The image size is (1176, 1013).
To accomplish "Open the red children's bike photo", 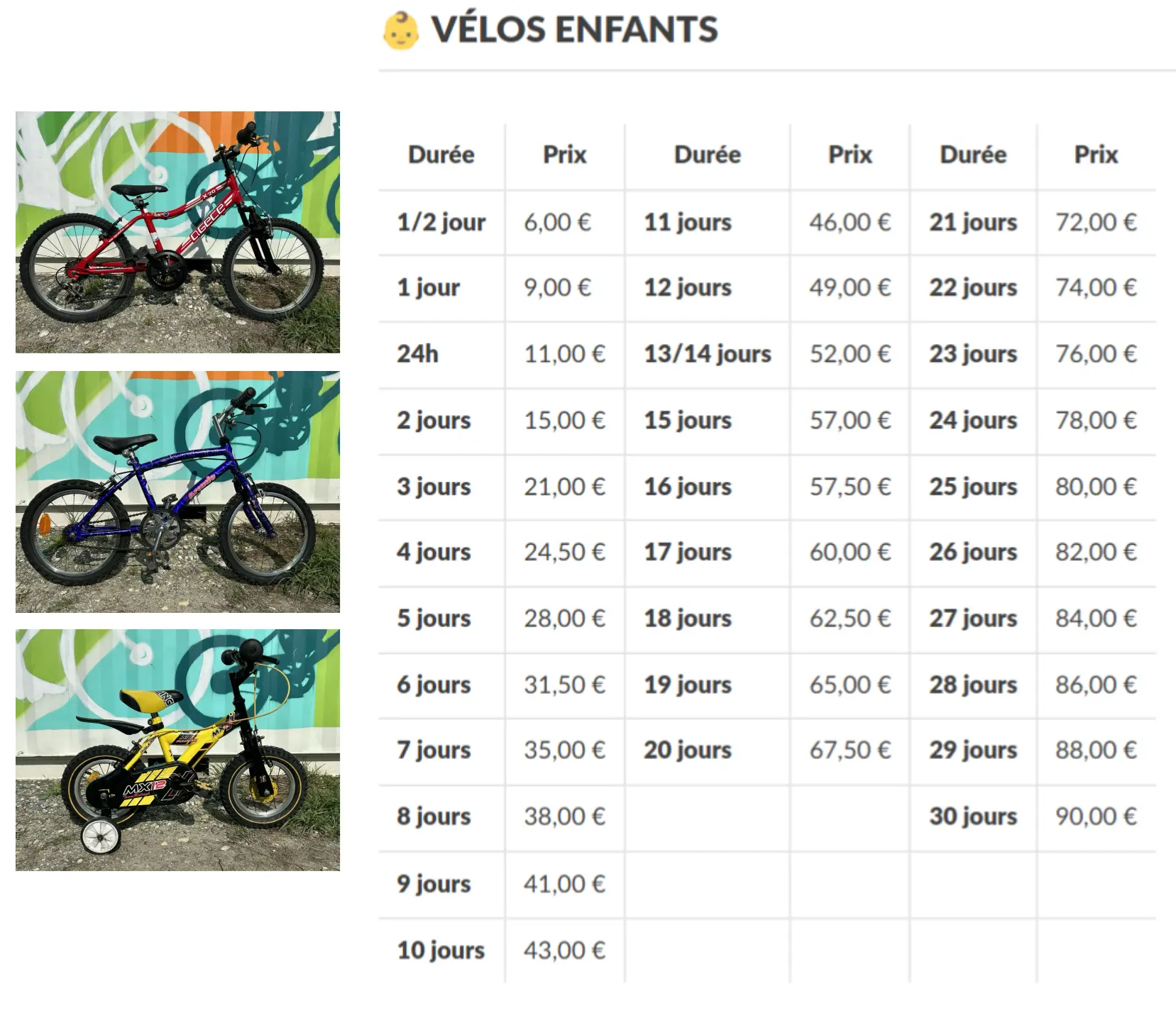I will pos(177,232).
